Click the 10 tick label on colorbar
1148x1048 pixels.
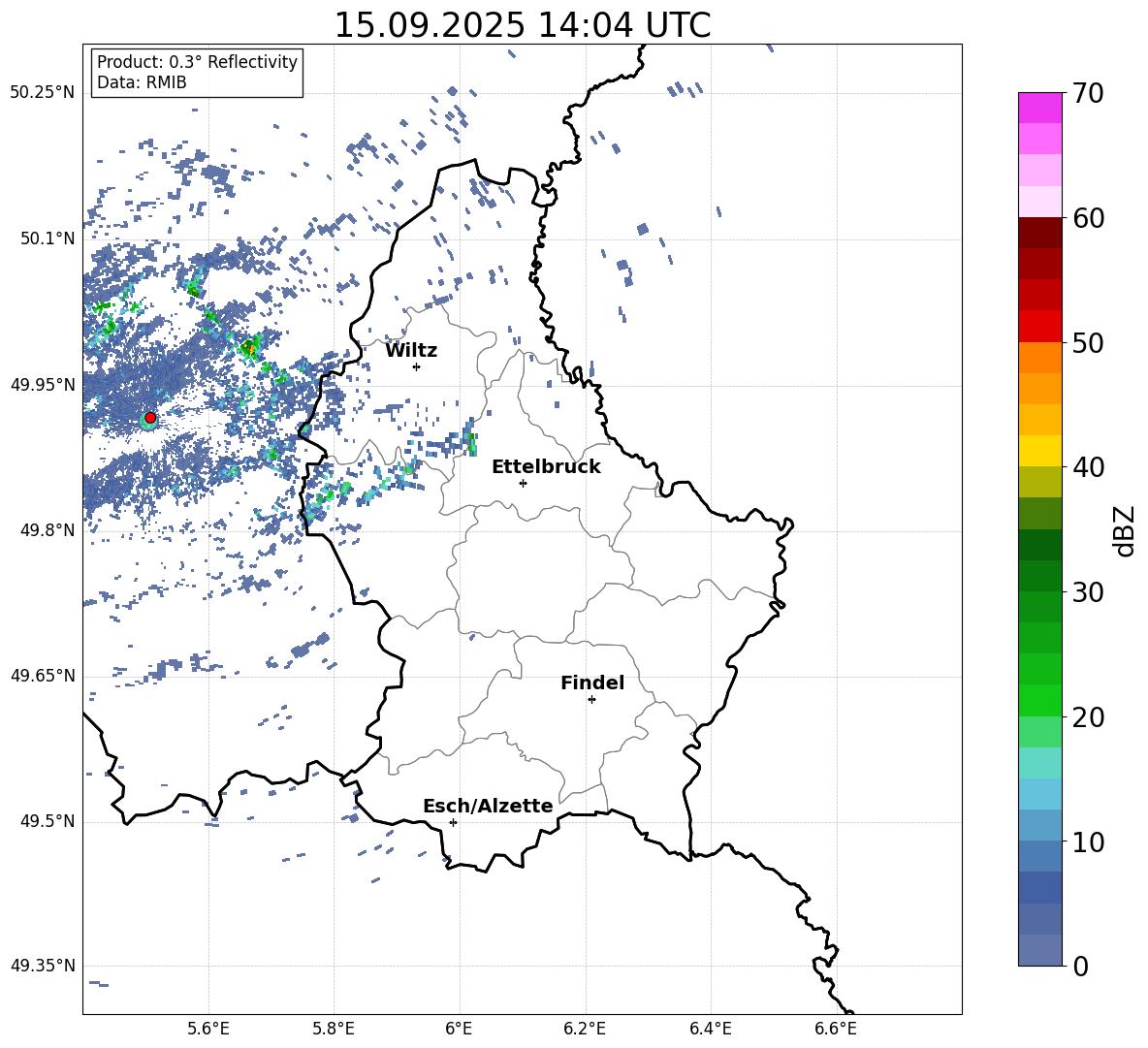tap(1088, 842)
